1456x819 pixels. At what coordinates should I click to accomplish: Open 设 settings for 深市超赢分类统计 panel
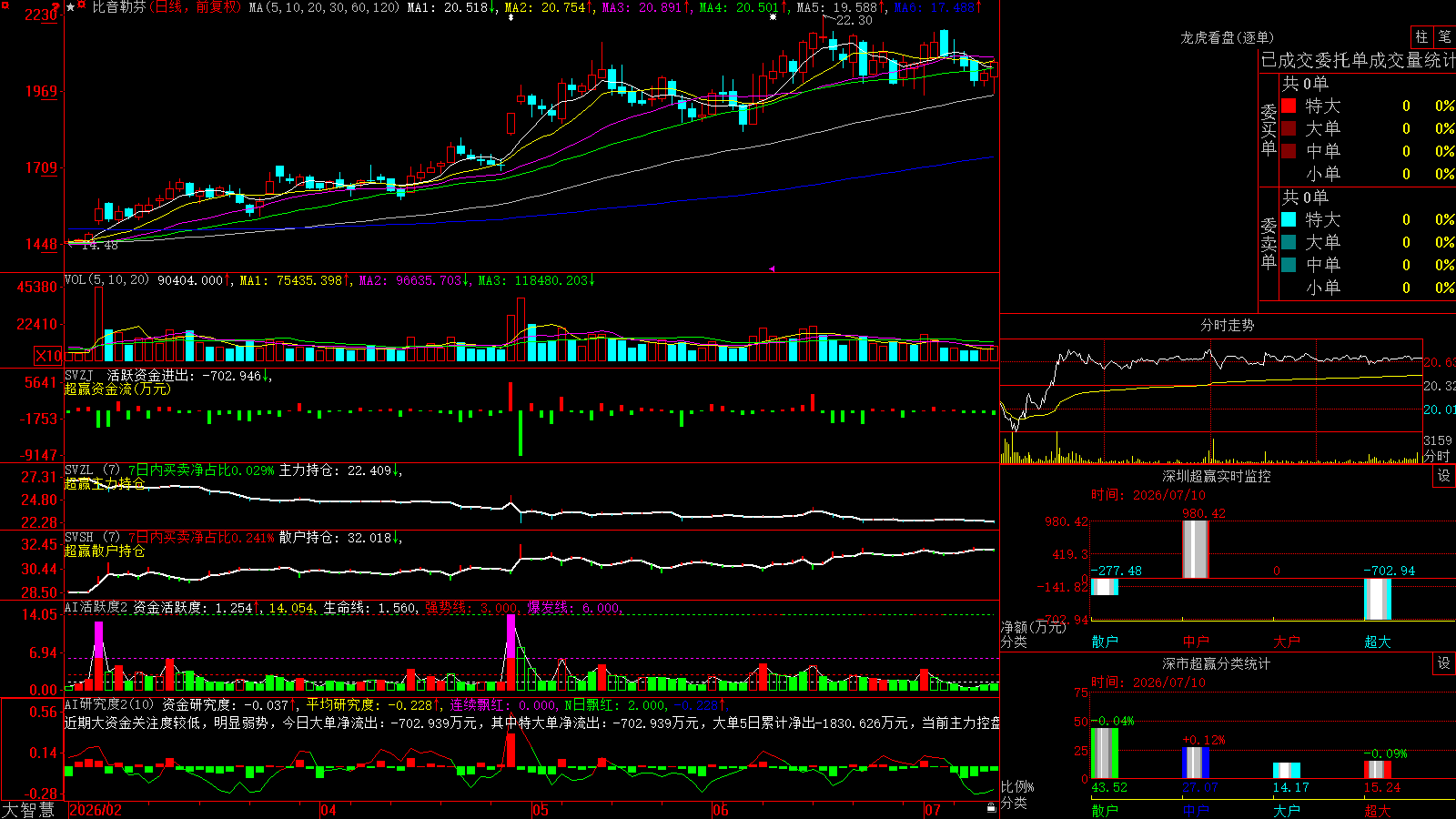click(1444, 663)
